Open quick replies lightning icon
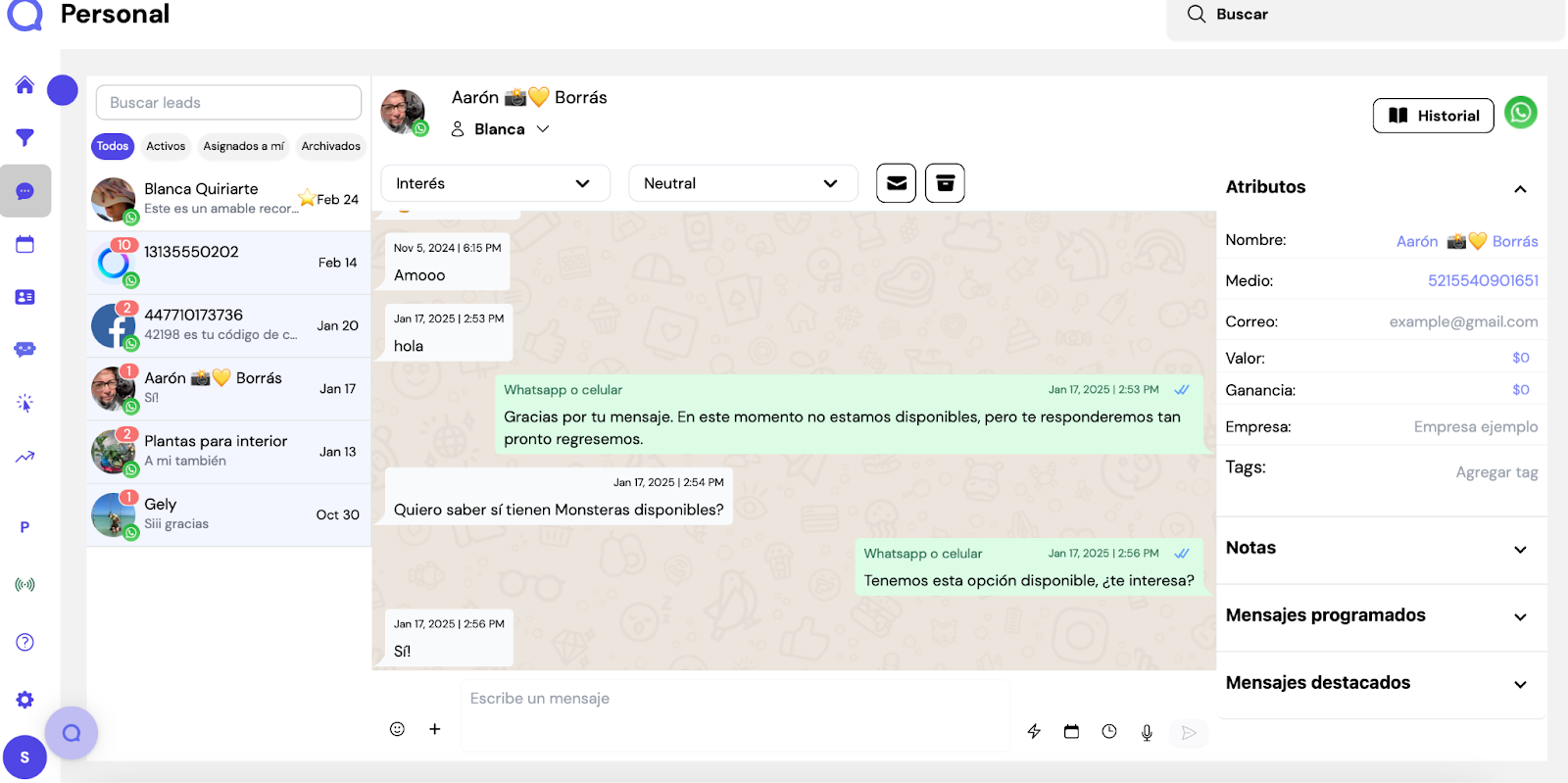This screenshot has width=1568, height=783. tap(1034, 731)
